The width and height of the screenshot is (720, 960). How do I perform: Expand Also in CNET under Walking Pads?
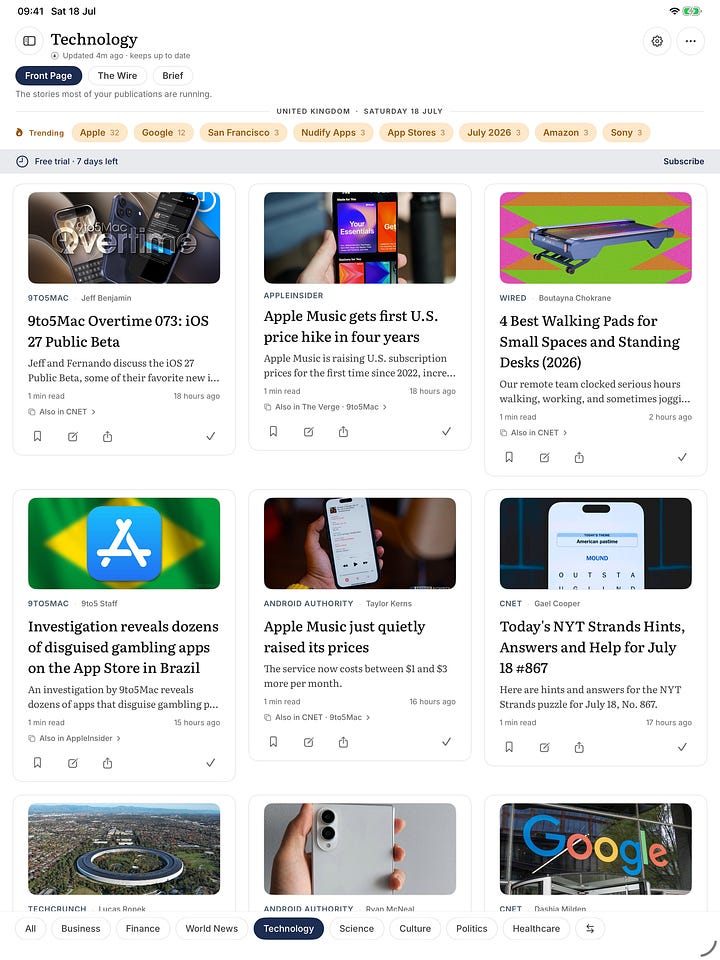533,432
